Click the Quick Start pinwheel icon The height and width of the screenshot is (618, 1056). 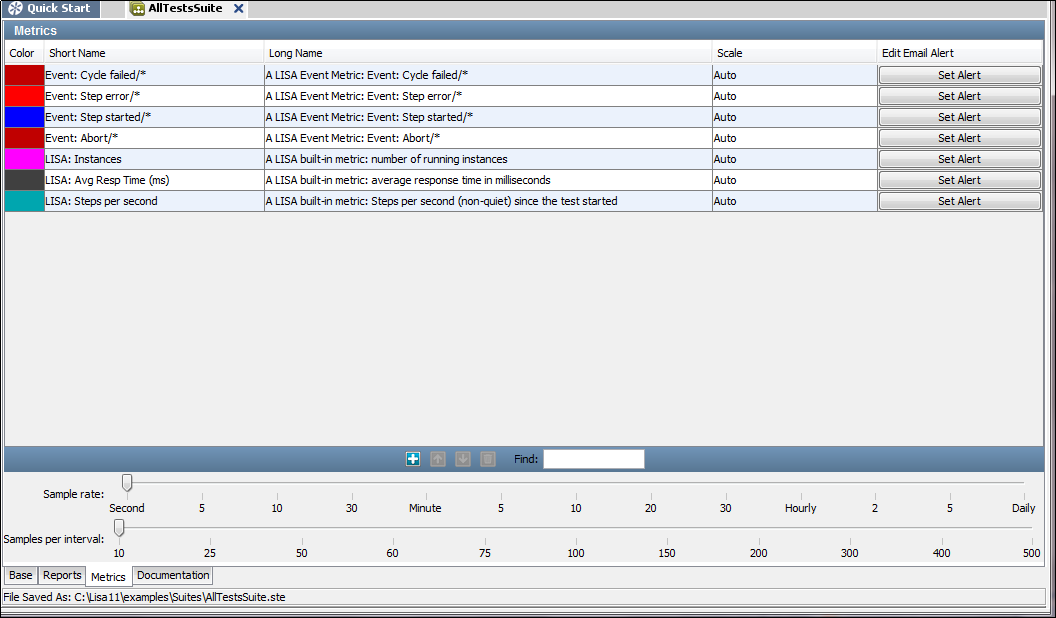[16, 8]
